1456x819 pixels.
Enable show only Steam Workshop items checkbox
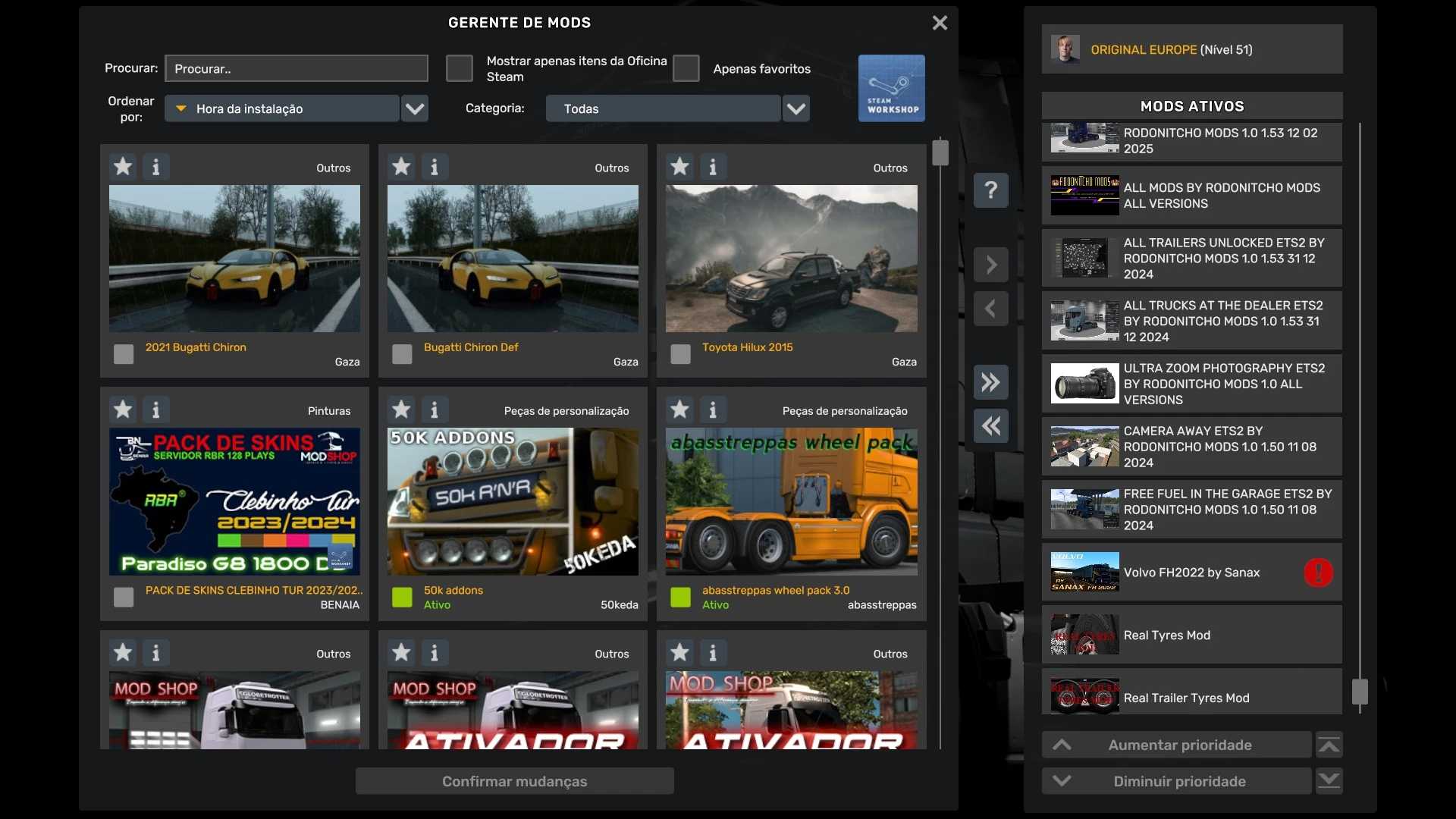pos(459,68)
